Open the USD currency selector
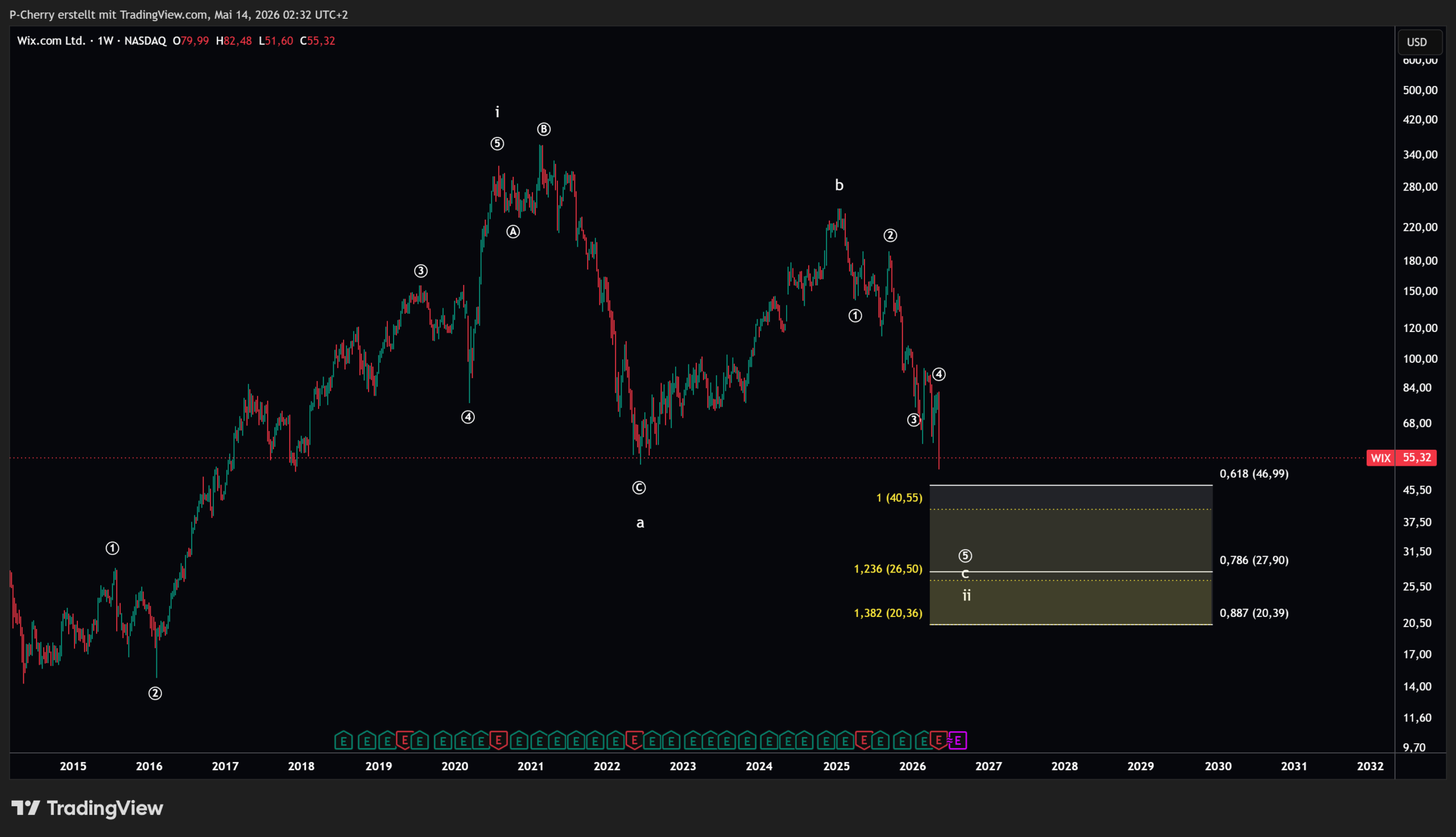 [1417, 42]
